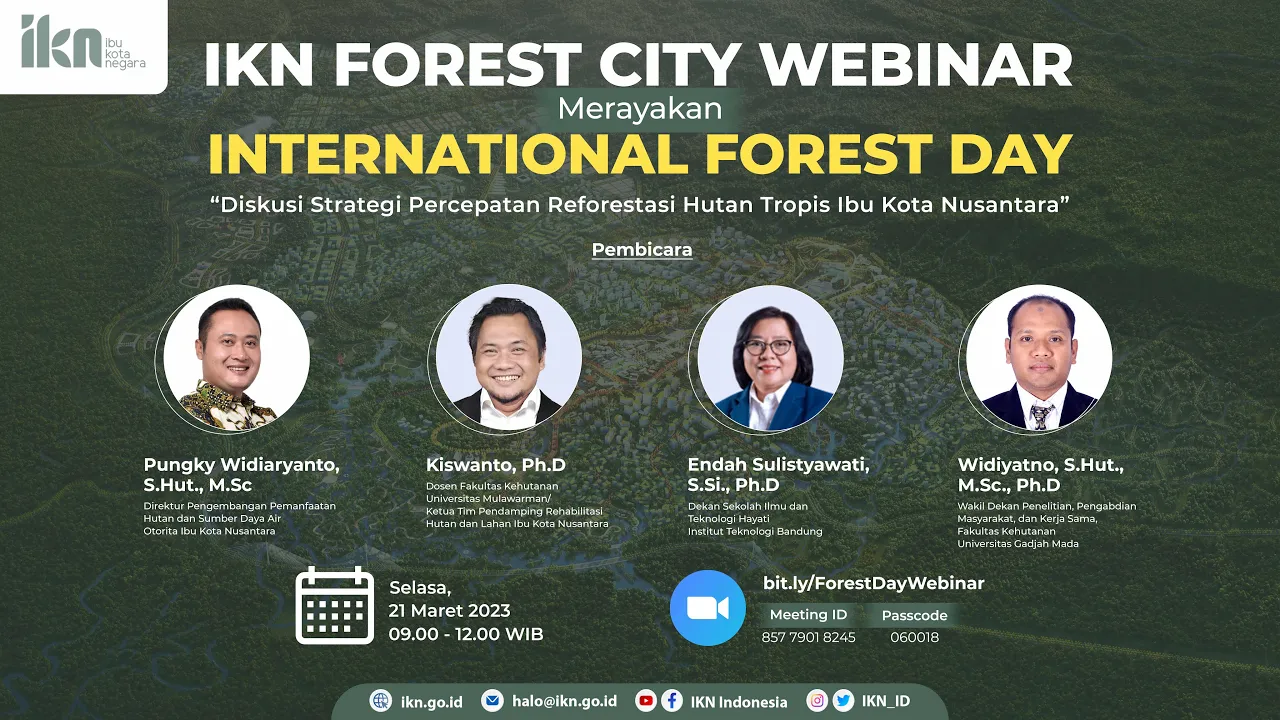1280x720 pixels.
Task: Click the calendar icon beside the date
Action: tap(335, 605)
